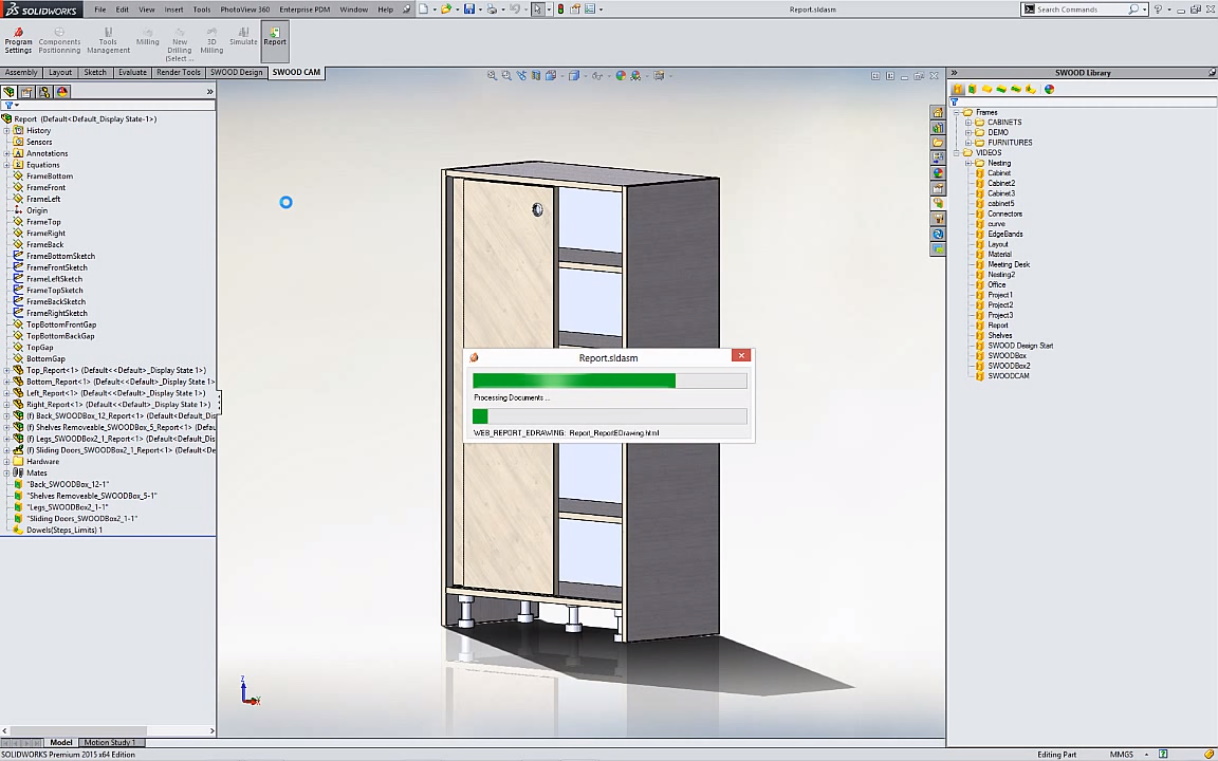
Task: Switch to the Motion Study 1 tab
Action: 111,742
